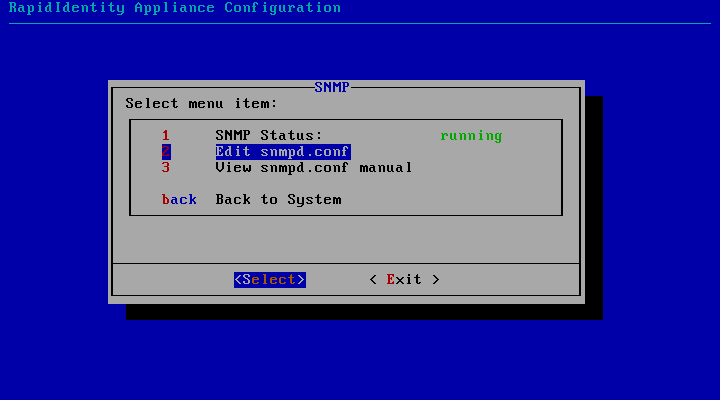The image size is (720, 400).
Task: Click 'Select menu item:' prompt text
Action: [201, 104]
